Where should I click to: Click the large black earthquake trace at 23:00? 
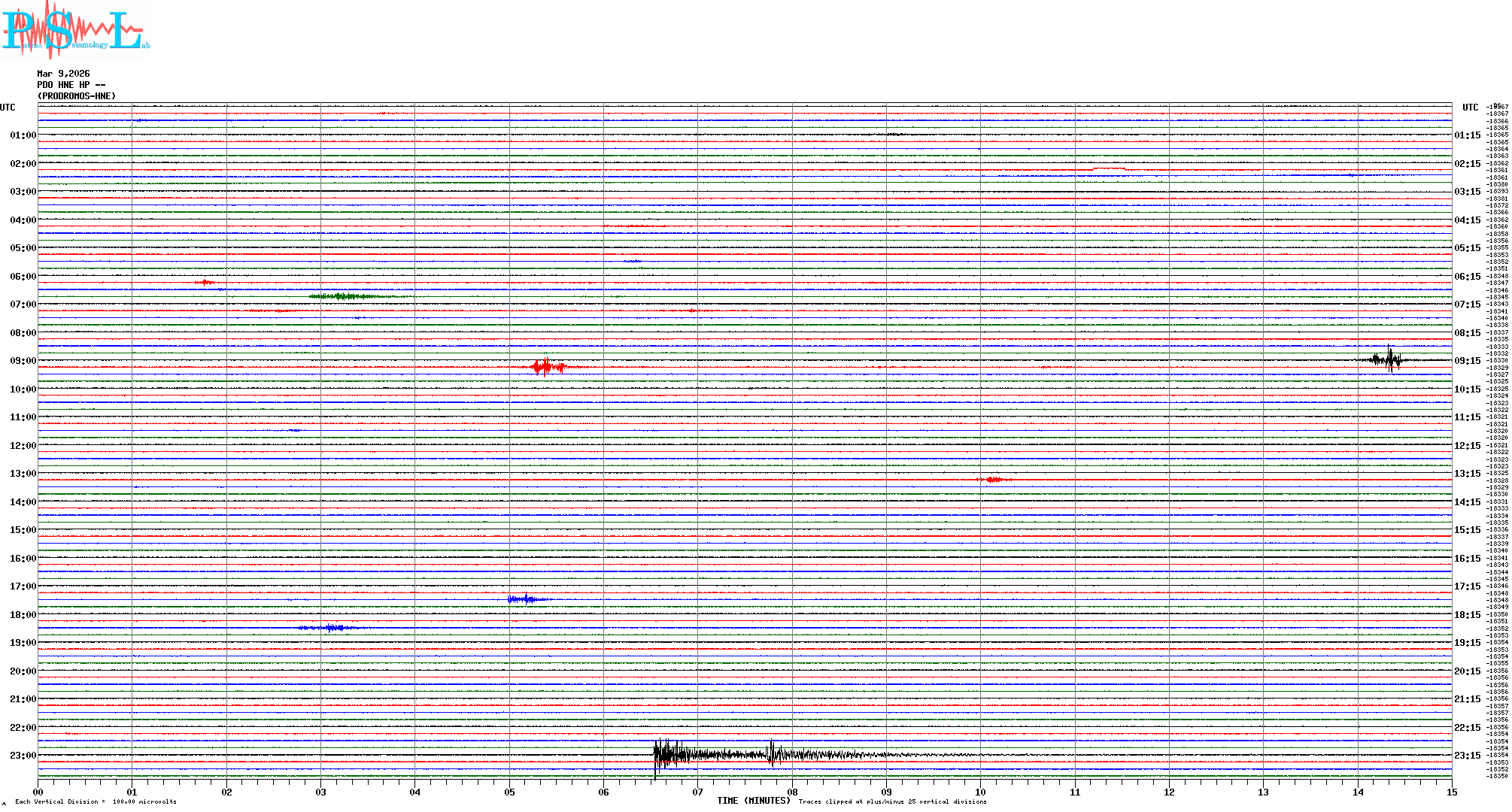pos(677,754)
